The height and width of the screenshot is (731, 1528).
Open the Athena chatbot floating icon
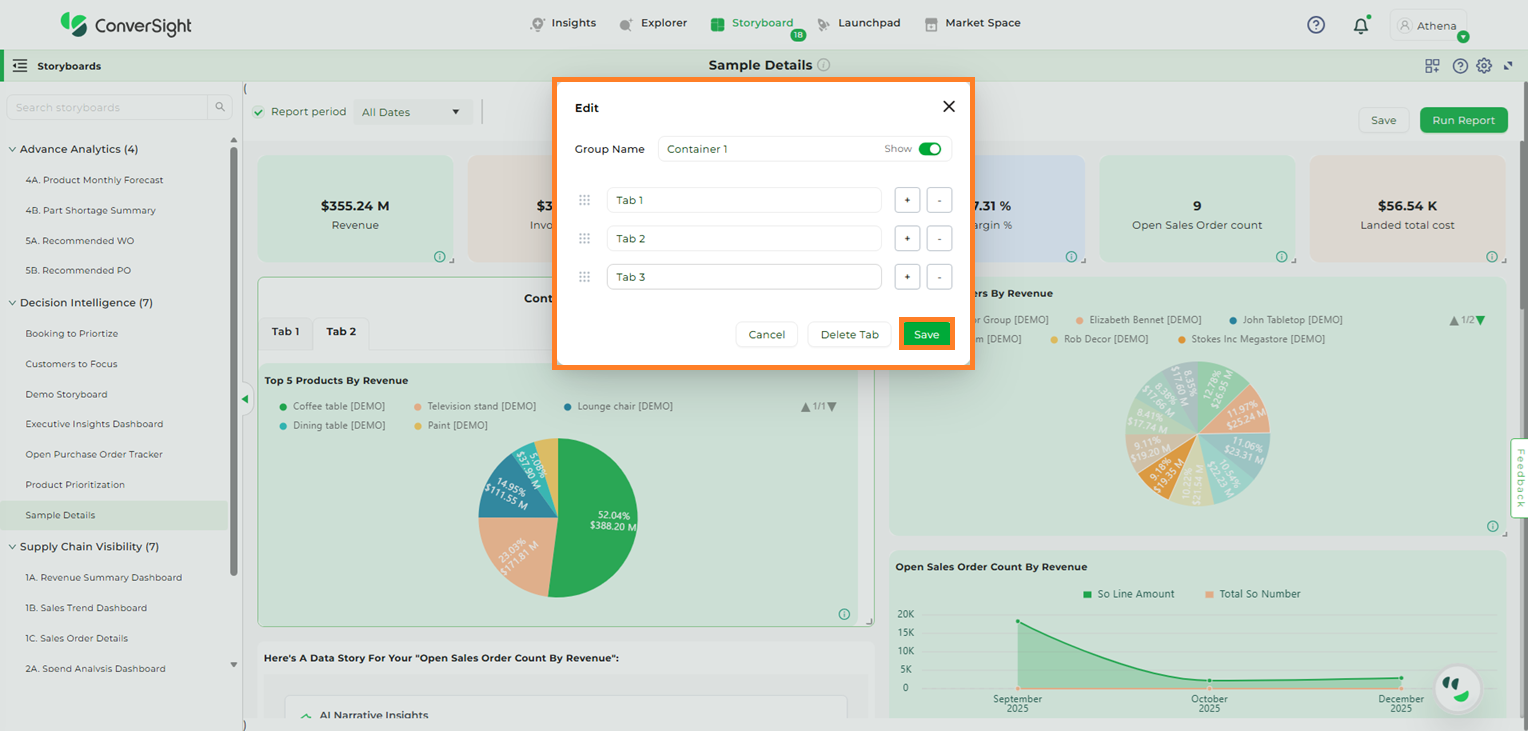coord(1457,687)
